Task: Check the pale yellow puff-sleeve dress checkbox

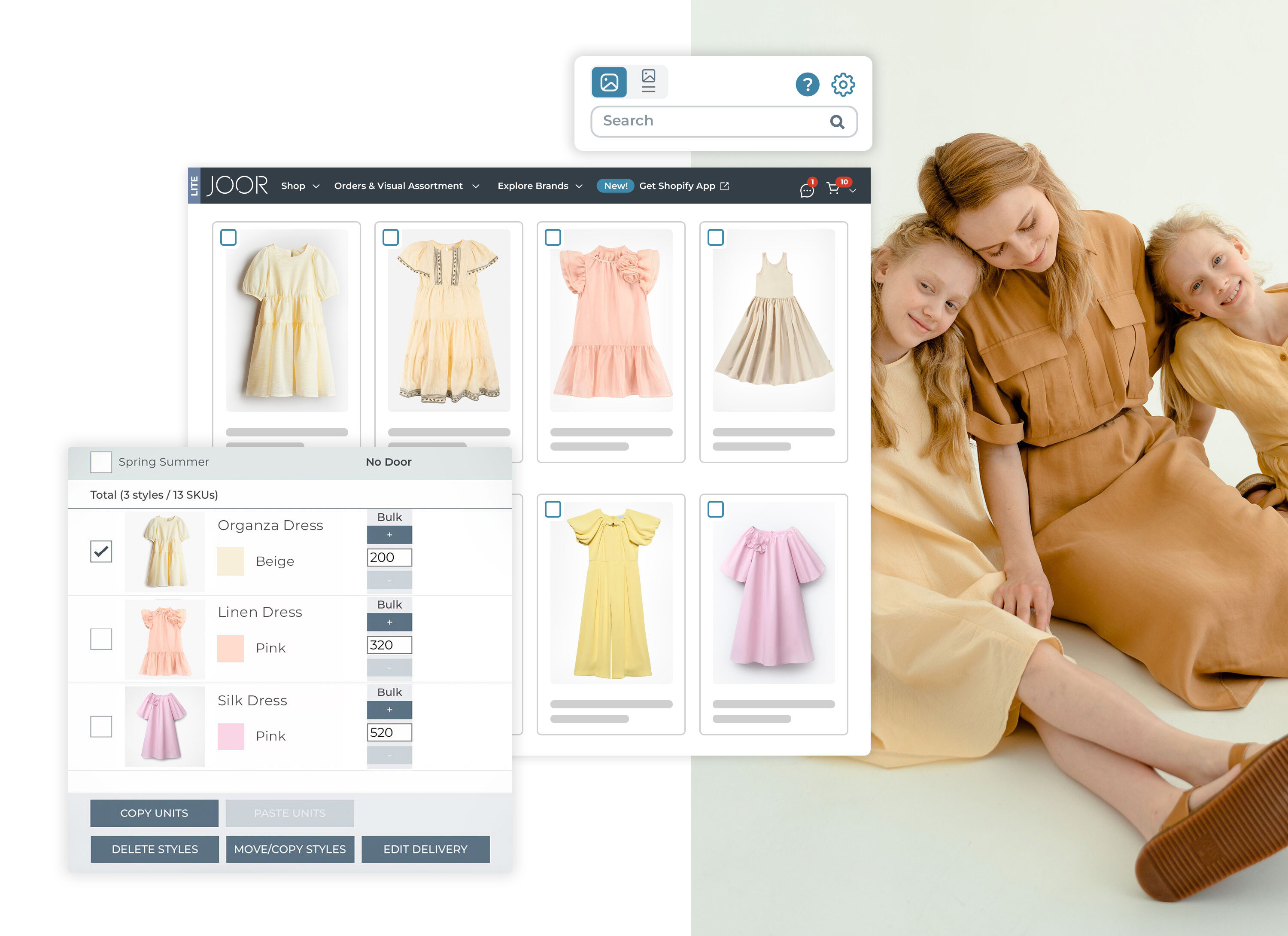Action: [x=228, y=237]
